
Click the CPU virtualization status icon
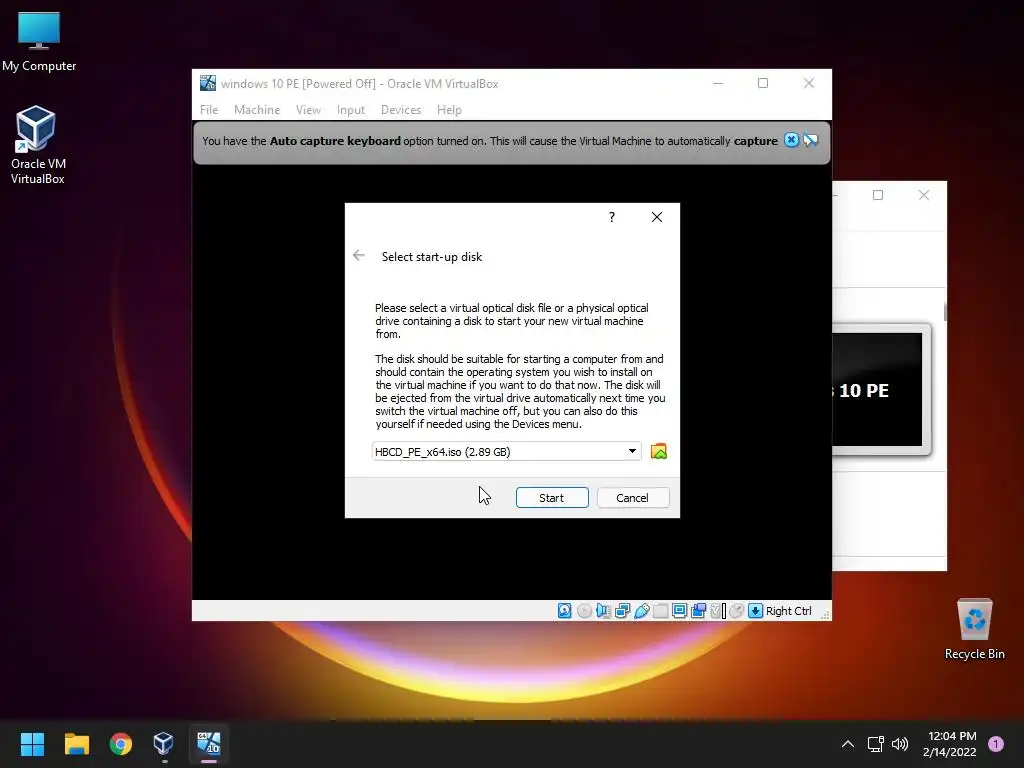point(718,611)
